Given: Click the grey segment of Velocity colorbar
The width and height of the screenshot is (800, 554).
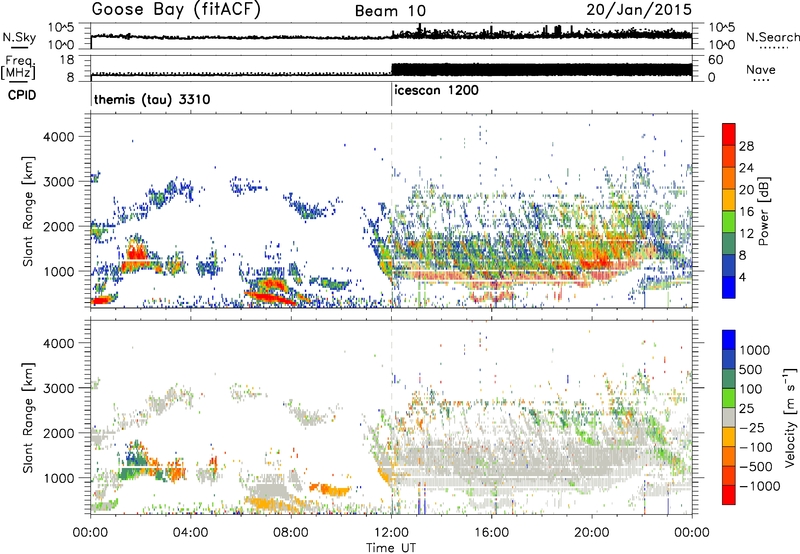Looking at the screenshot, I should (x=729, y=418).
